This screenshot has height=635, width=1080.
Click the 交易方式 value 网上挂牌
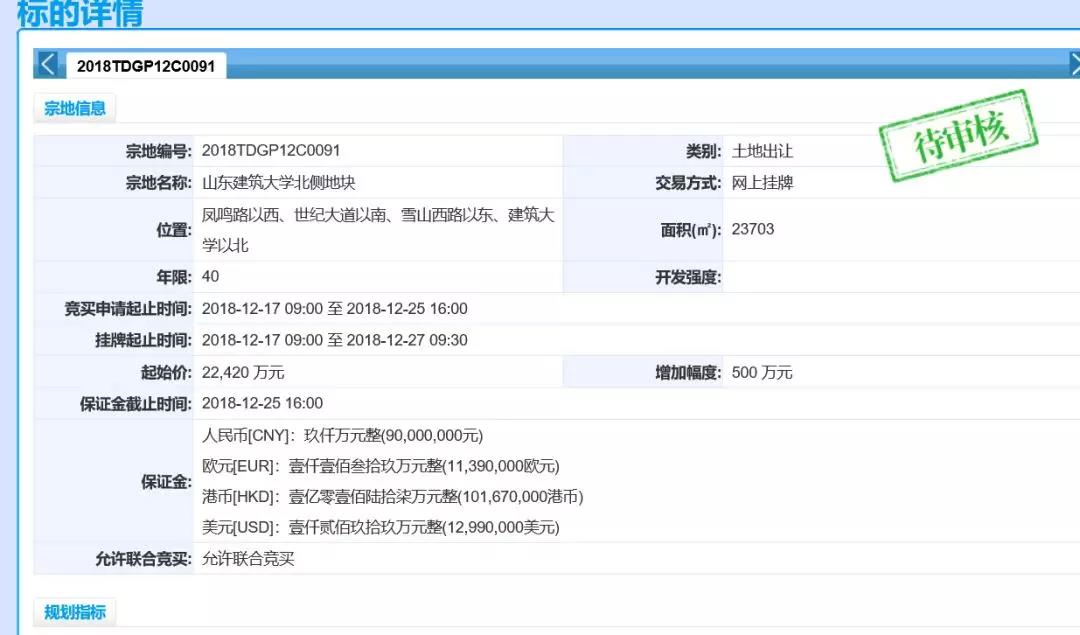[762, 183]
